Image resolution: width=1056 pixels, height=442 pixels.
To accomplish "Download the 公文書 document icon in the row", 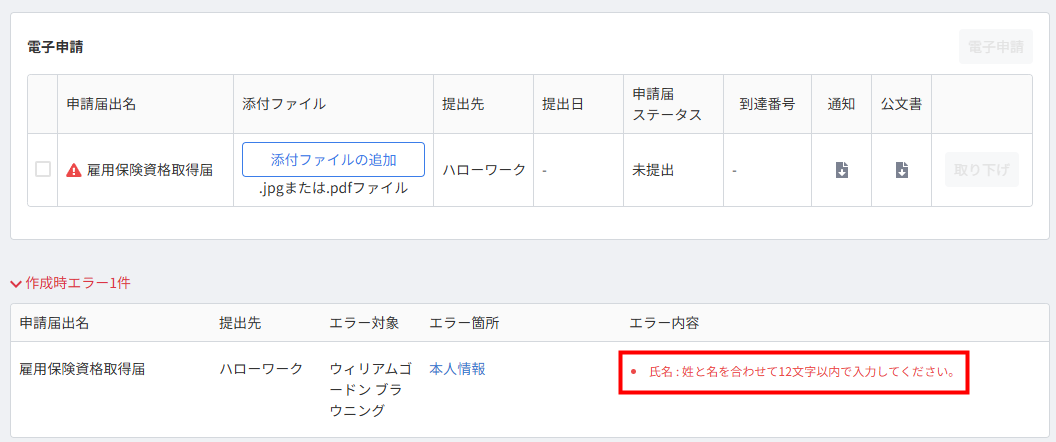I will 901,170.
